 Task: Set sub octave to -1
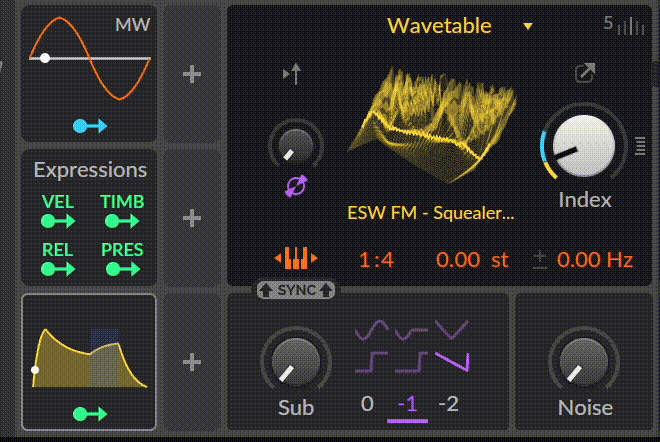point(407,405)
